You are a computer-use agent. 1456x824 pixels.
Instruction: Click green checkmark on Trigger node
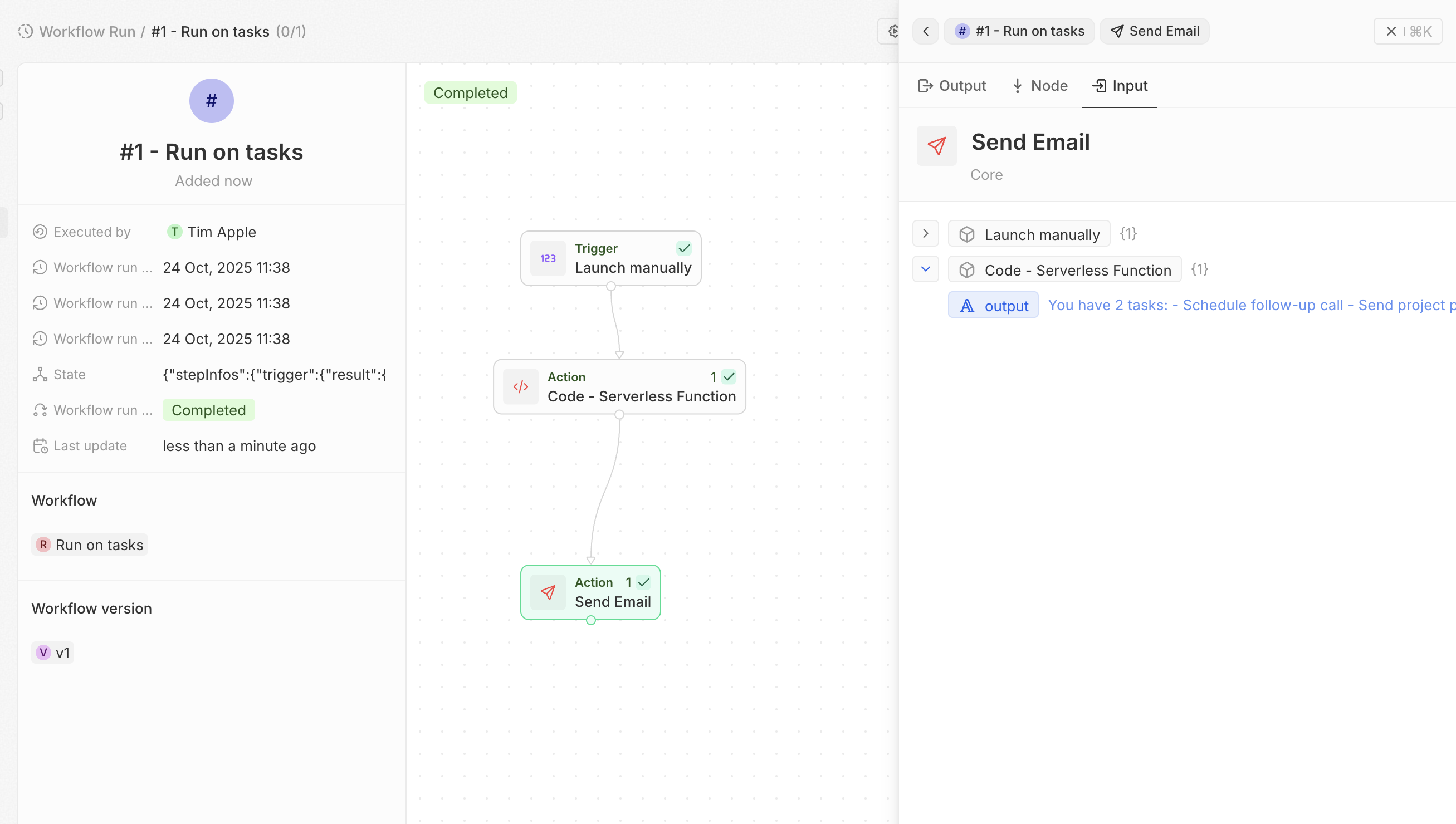684,248
